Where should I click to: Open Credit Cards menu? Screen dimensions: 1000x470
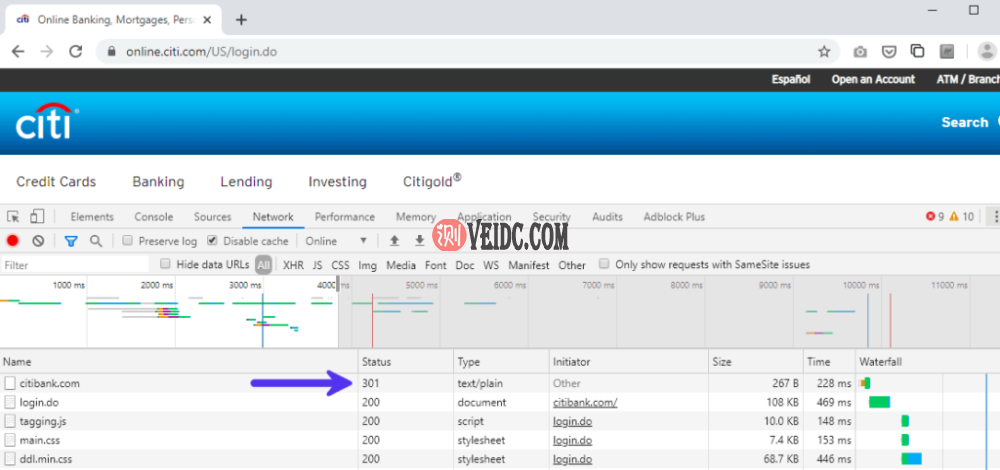56,182
